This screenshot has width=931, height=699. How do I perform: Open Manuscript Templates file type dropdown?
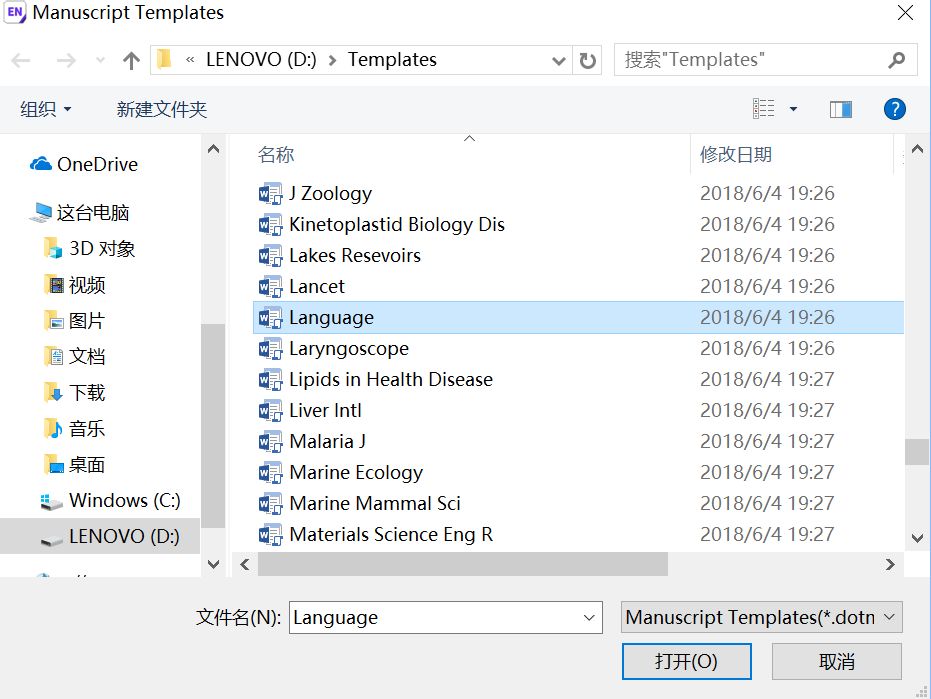point(762,618)
